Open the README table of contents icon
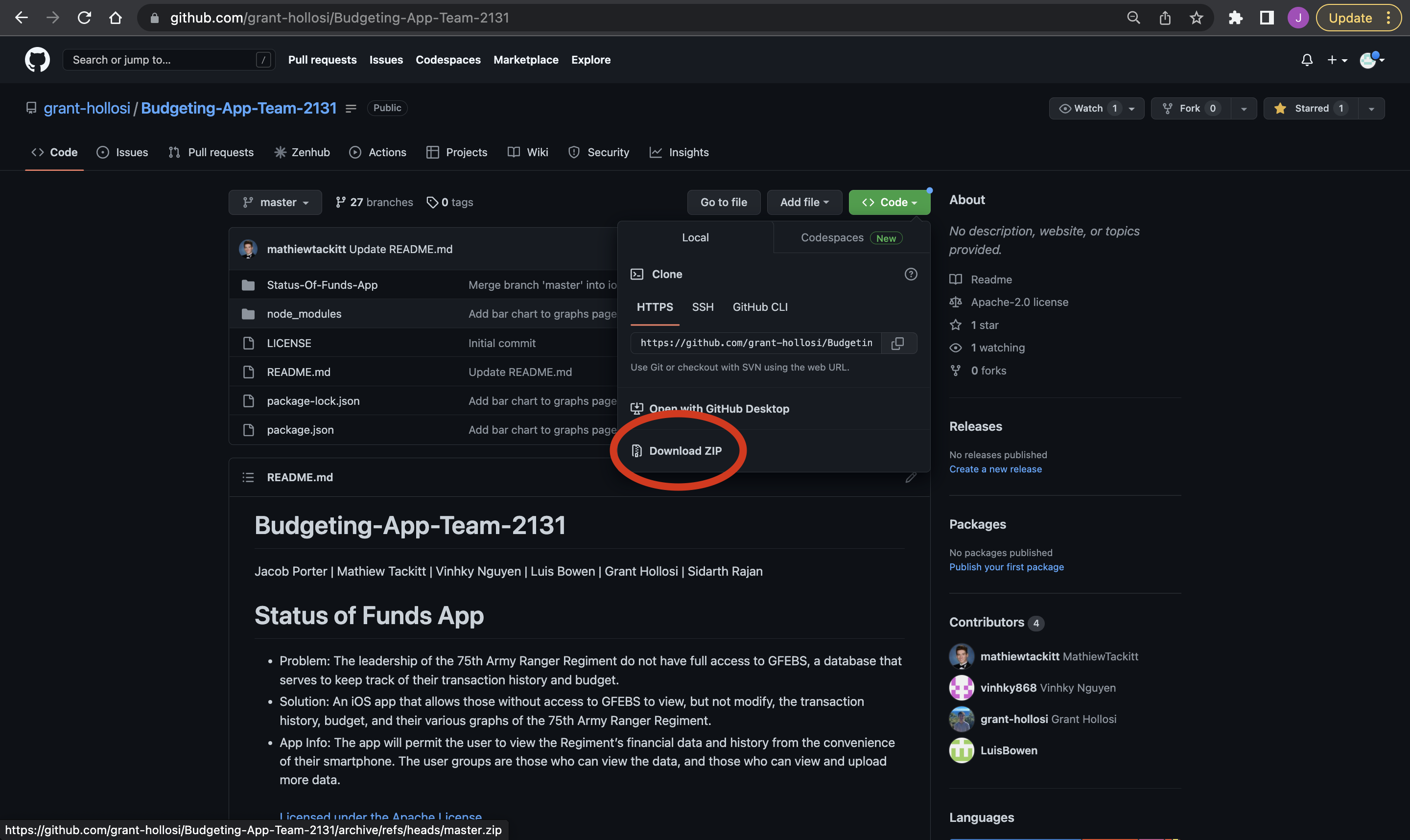1410x840 pixels. tap(248, 477)
